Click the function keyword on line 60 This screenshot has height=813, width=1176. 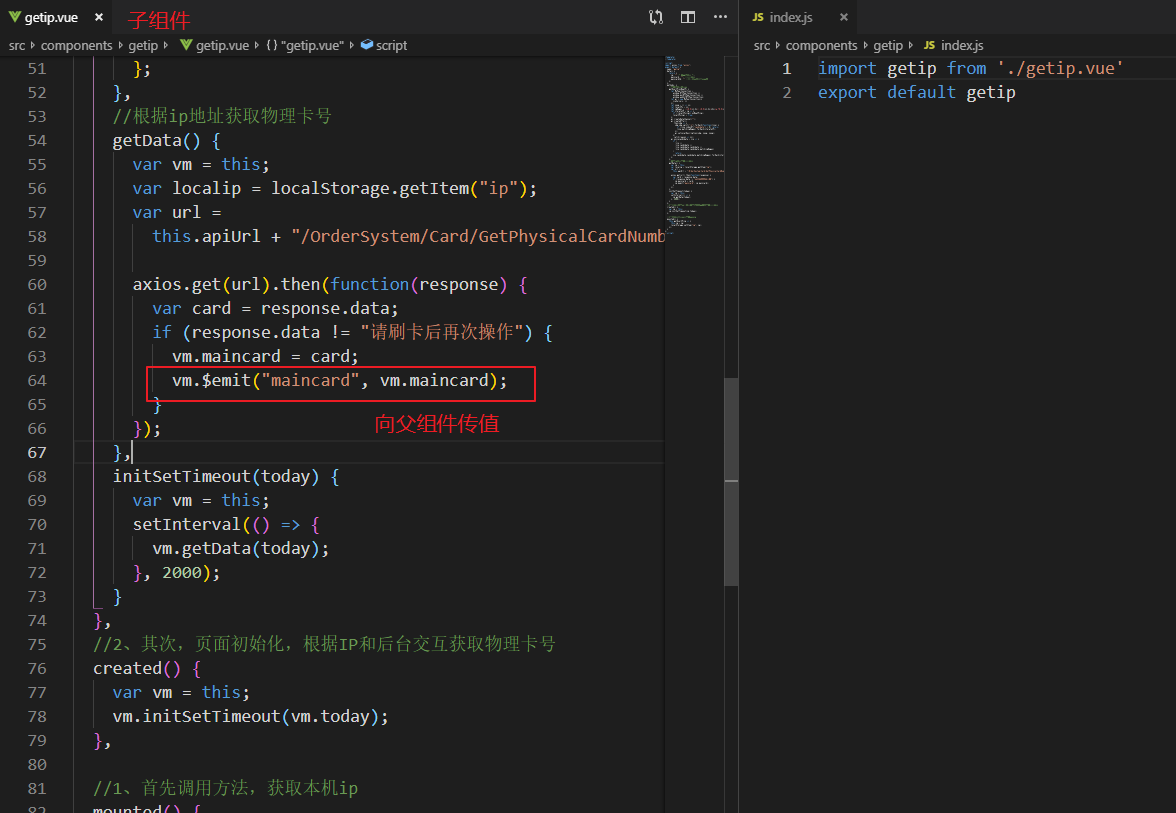pos(370,284)
